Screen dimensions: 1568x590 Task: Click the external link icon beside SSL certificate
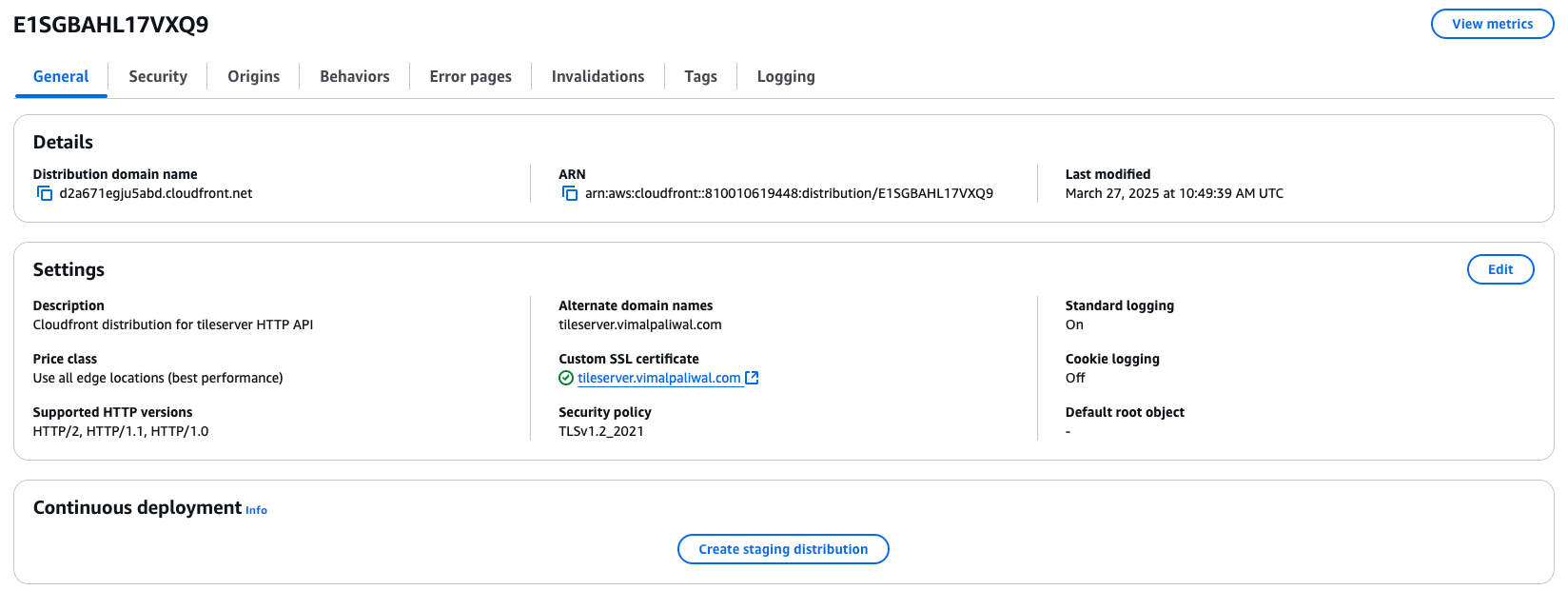(752, 378)
